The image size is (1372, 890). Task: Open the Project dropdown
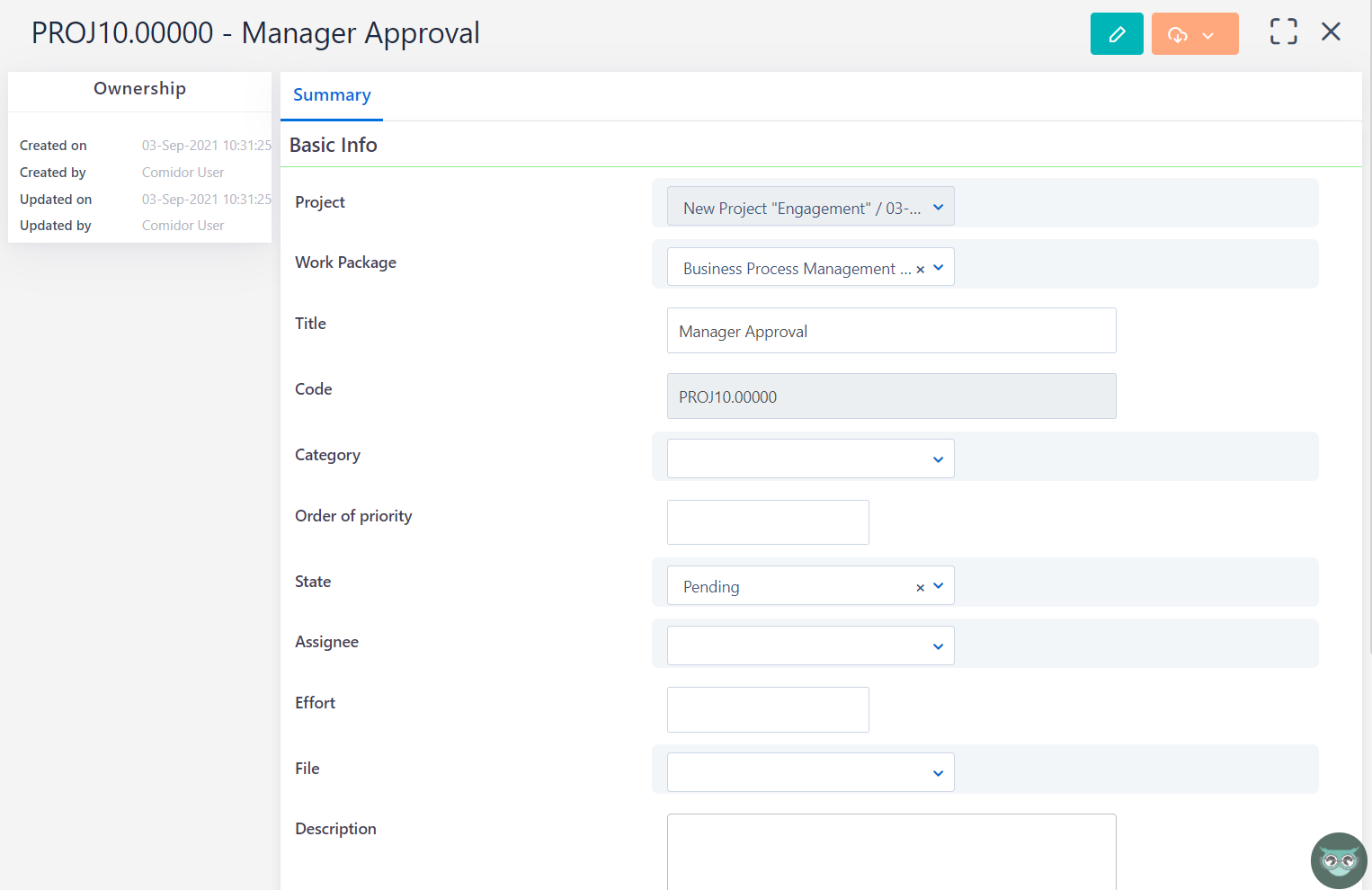tap(938, 206)
